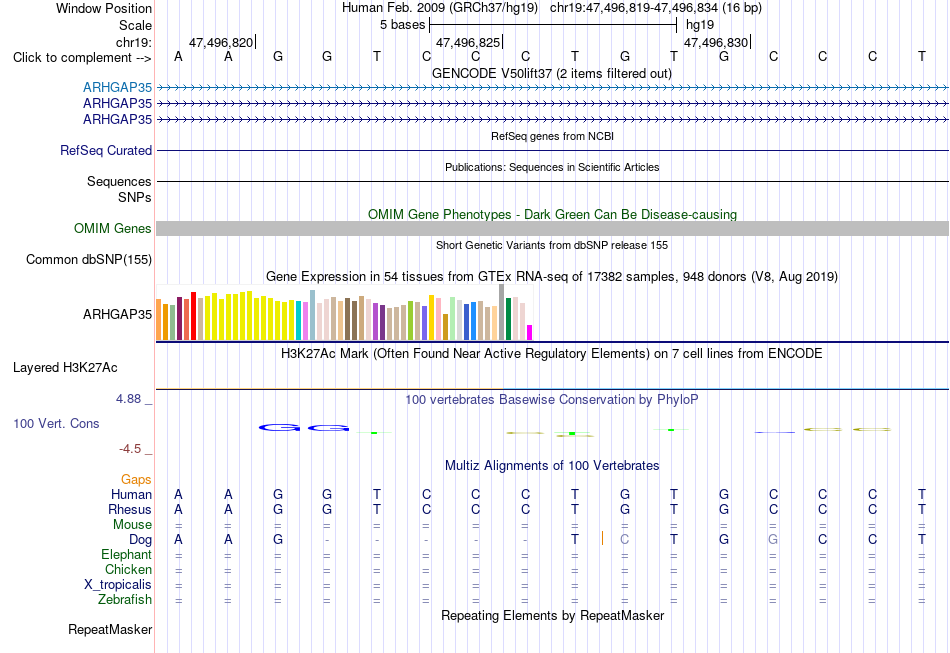Open the OMIM Genes track label
950x653 pixels.
(x=112, y=228)
